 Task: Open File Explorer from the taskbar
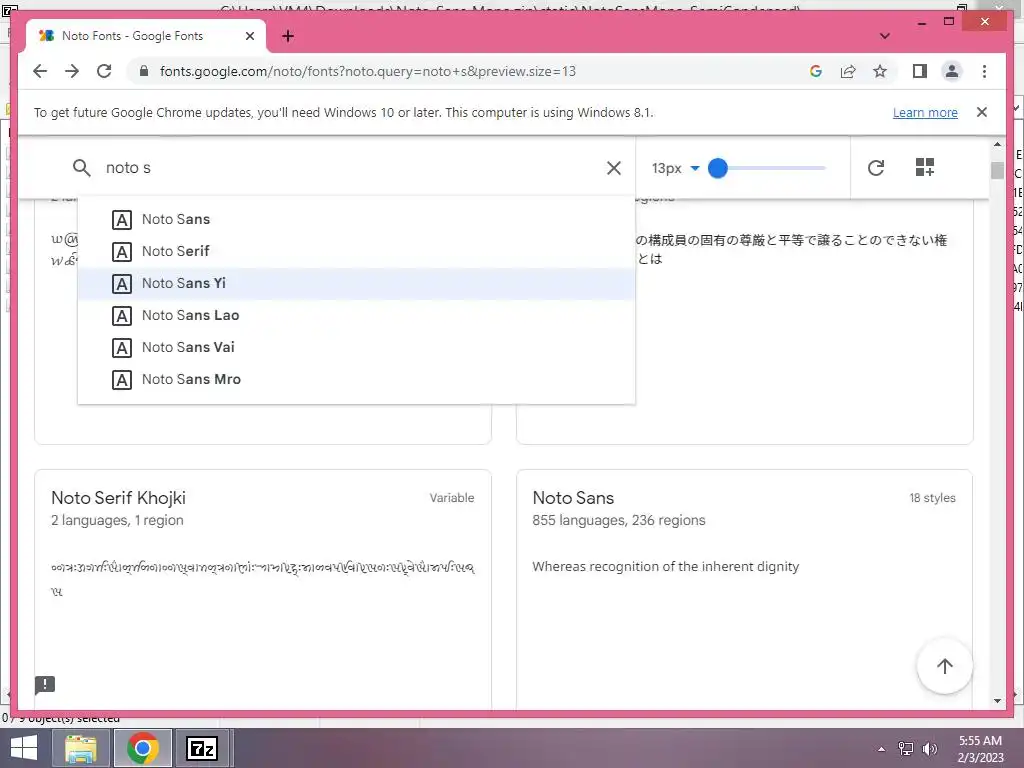tap(81, 748)
